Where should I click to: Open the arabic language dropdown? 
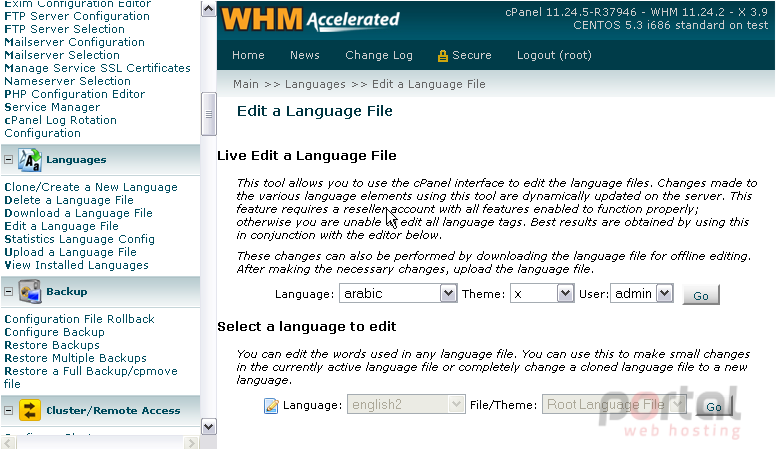pos(398,294)
